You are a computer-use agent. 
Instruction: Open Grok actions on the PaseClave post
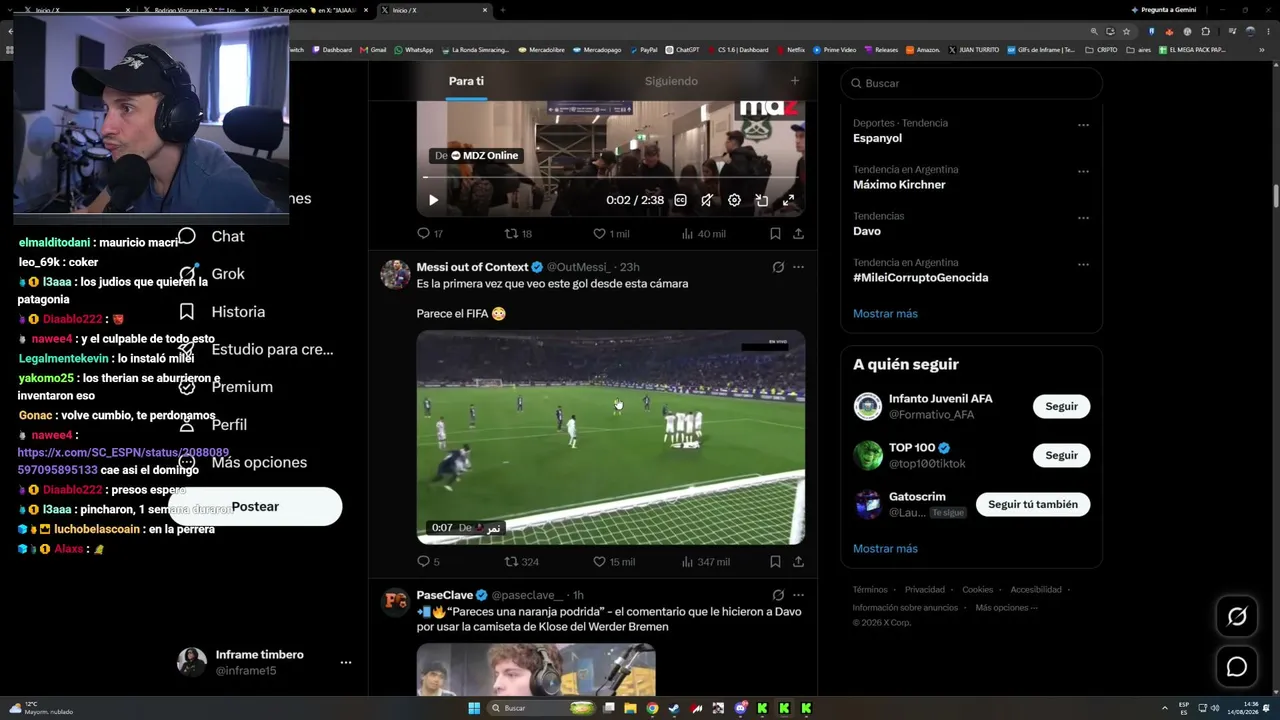(778, 595)
